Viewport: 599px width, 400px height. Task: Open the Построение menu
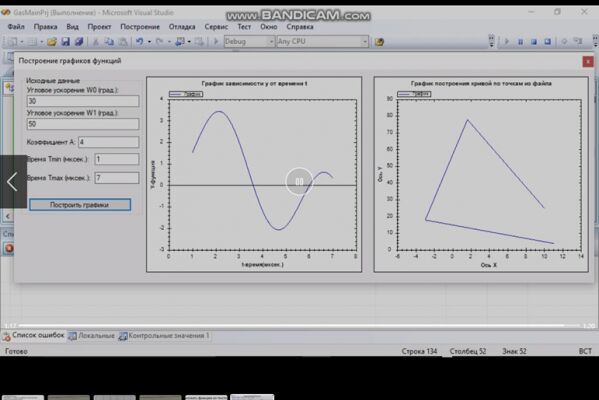coord(140,27)
